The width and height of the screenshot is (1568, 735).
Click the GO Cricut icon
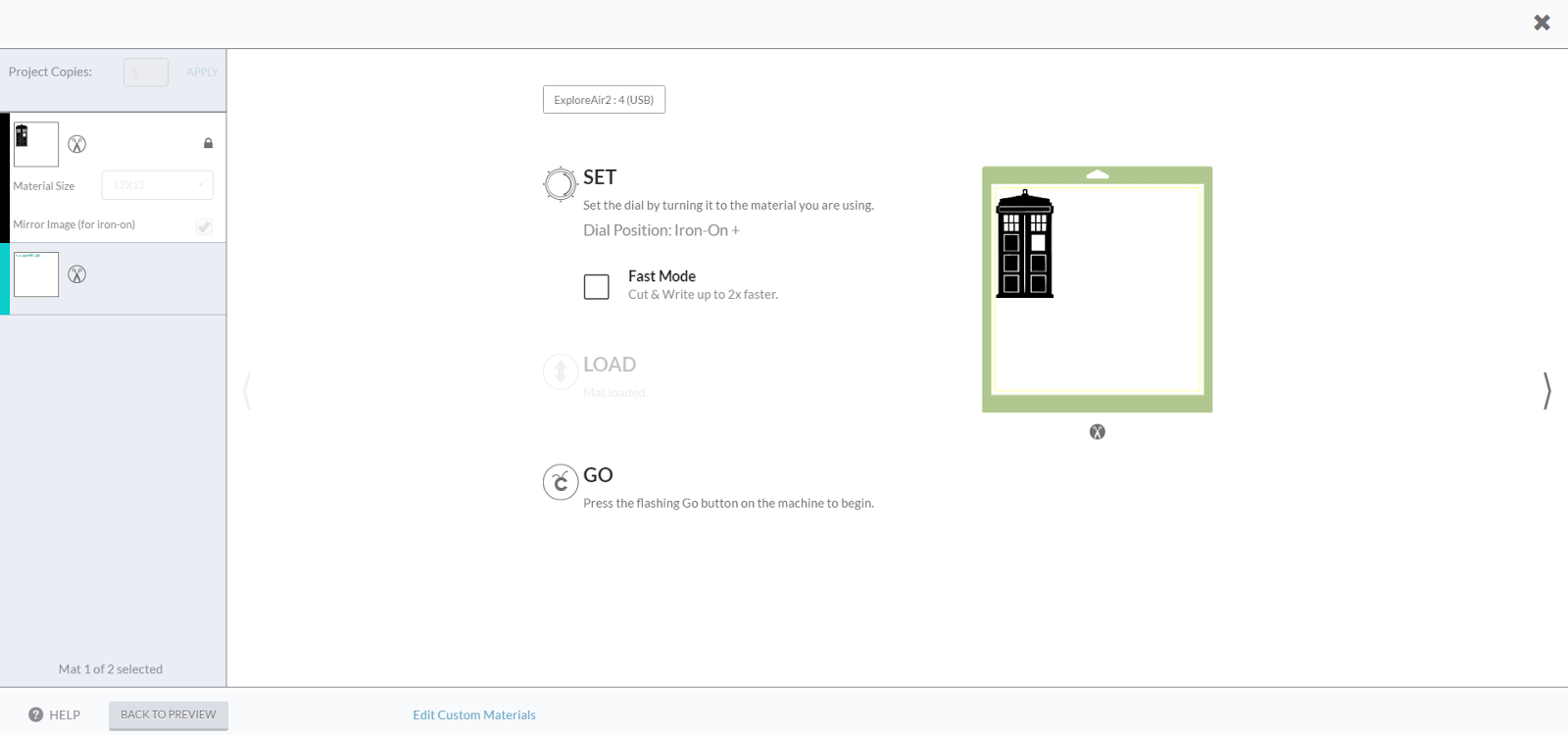(560, 482)
